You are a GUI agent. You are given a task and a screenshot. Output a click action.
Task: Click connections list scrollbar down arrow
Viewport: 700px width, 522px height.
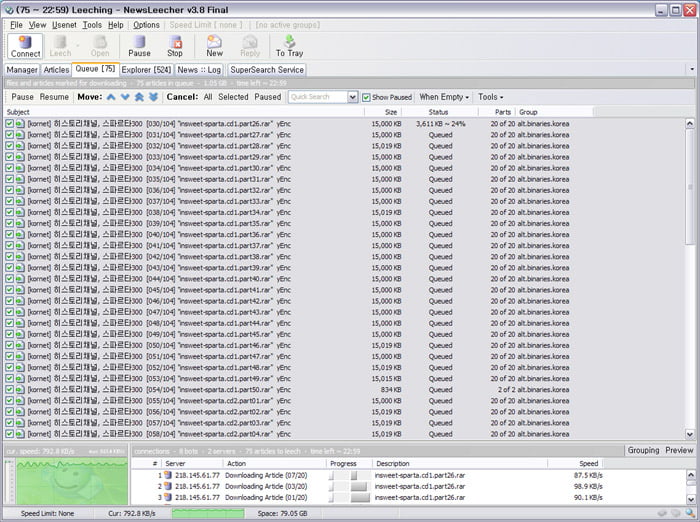(x=690, y=499)
